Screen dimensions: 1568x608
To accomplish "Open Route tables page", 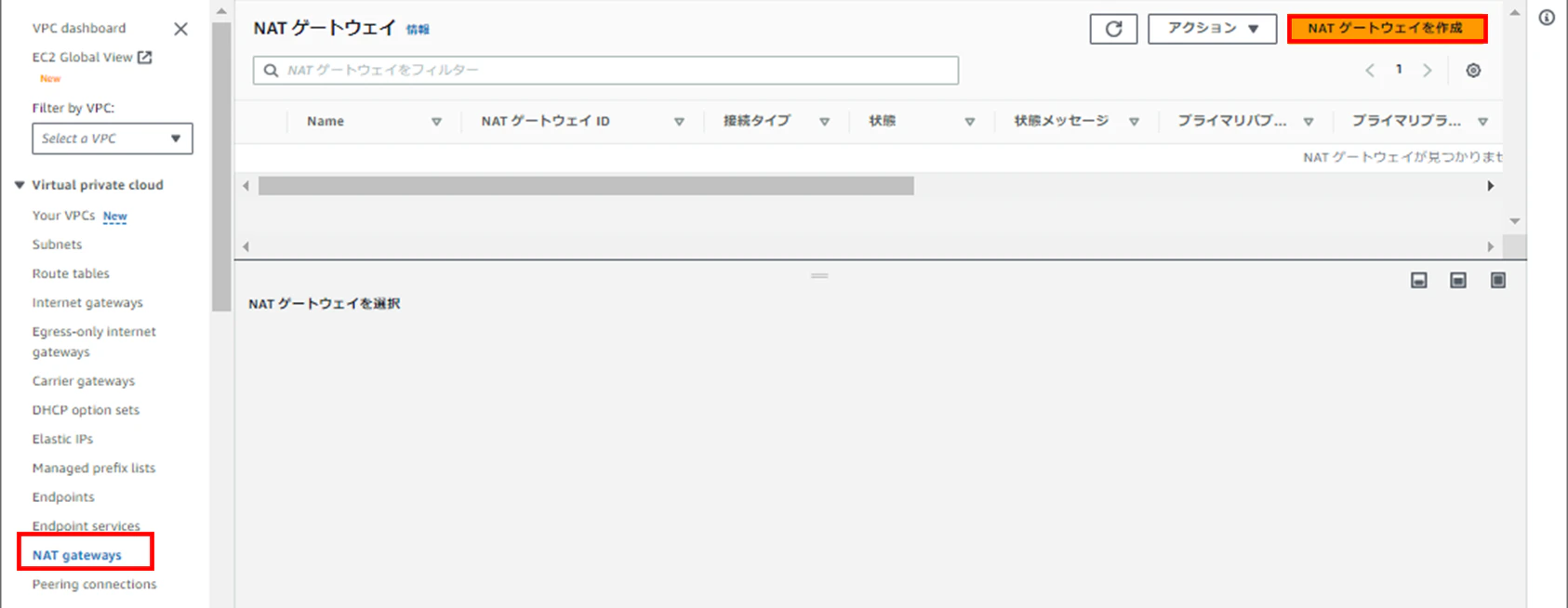I will pyautogui.click(x=71, y=273).
